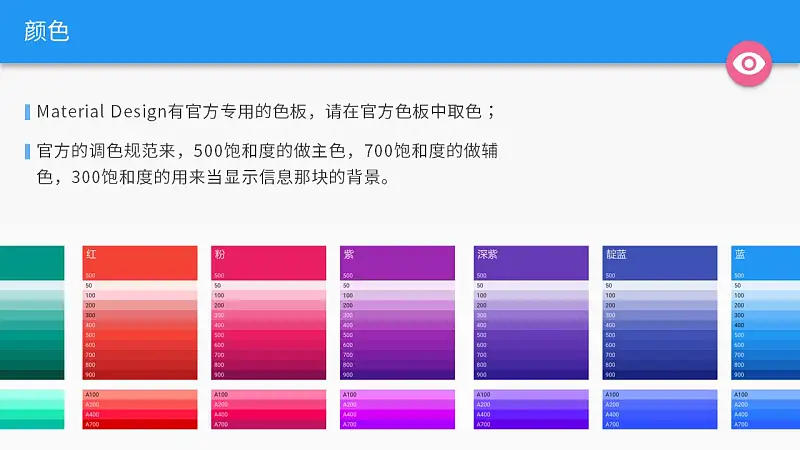Pick the purple 50 swatch row
Screen dimensions: 800x450
[397, 285]
